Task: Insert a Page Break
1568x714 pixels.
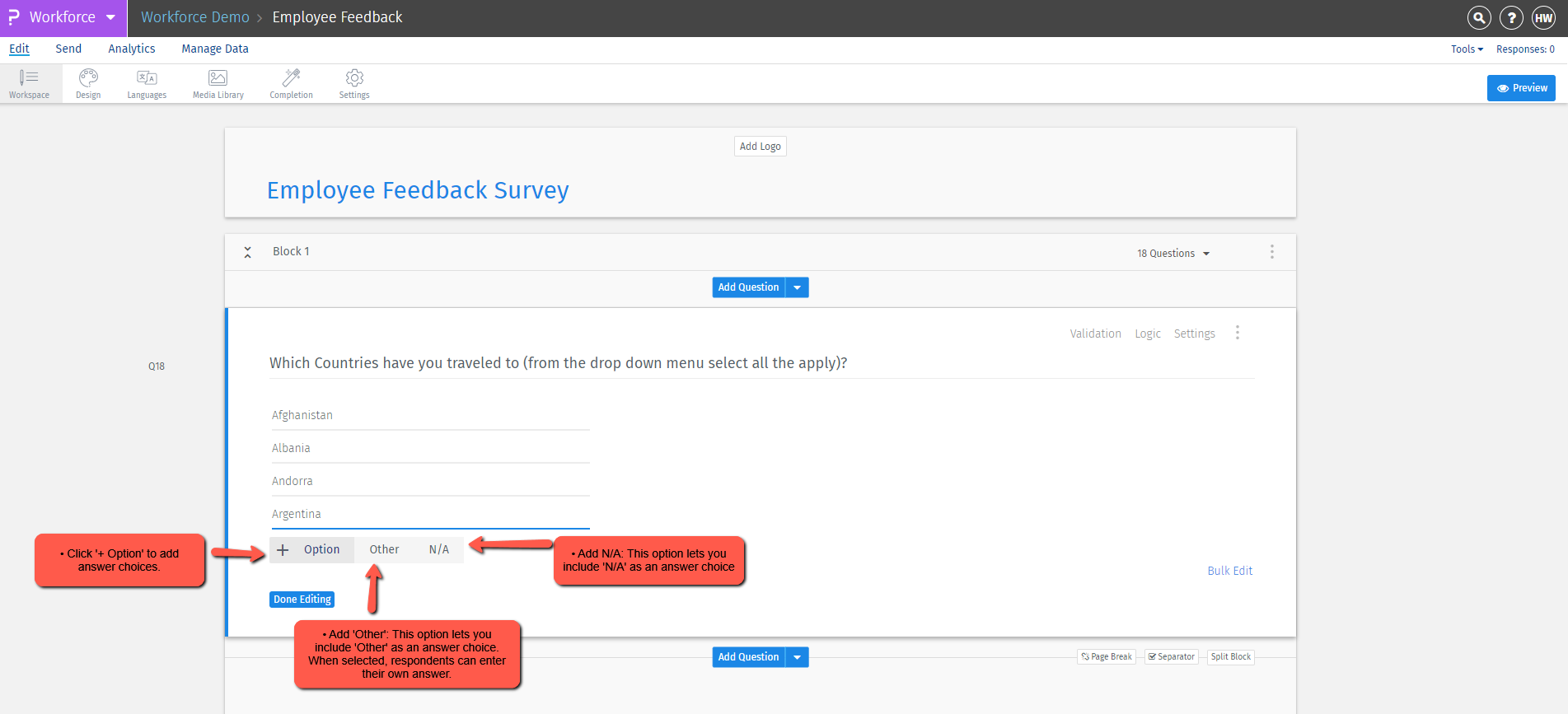Action: [1107, 657]
